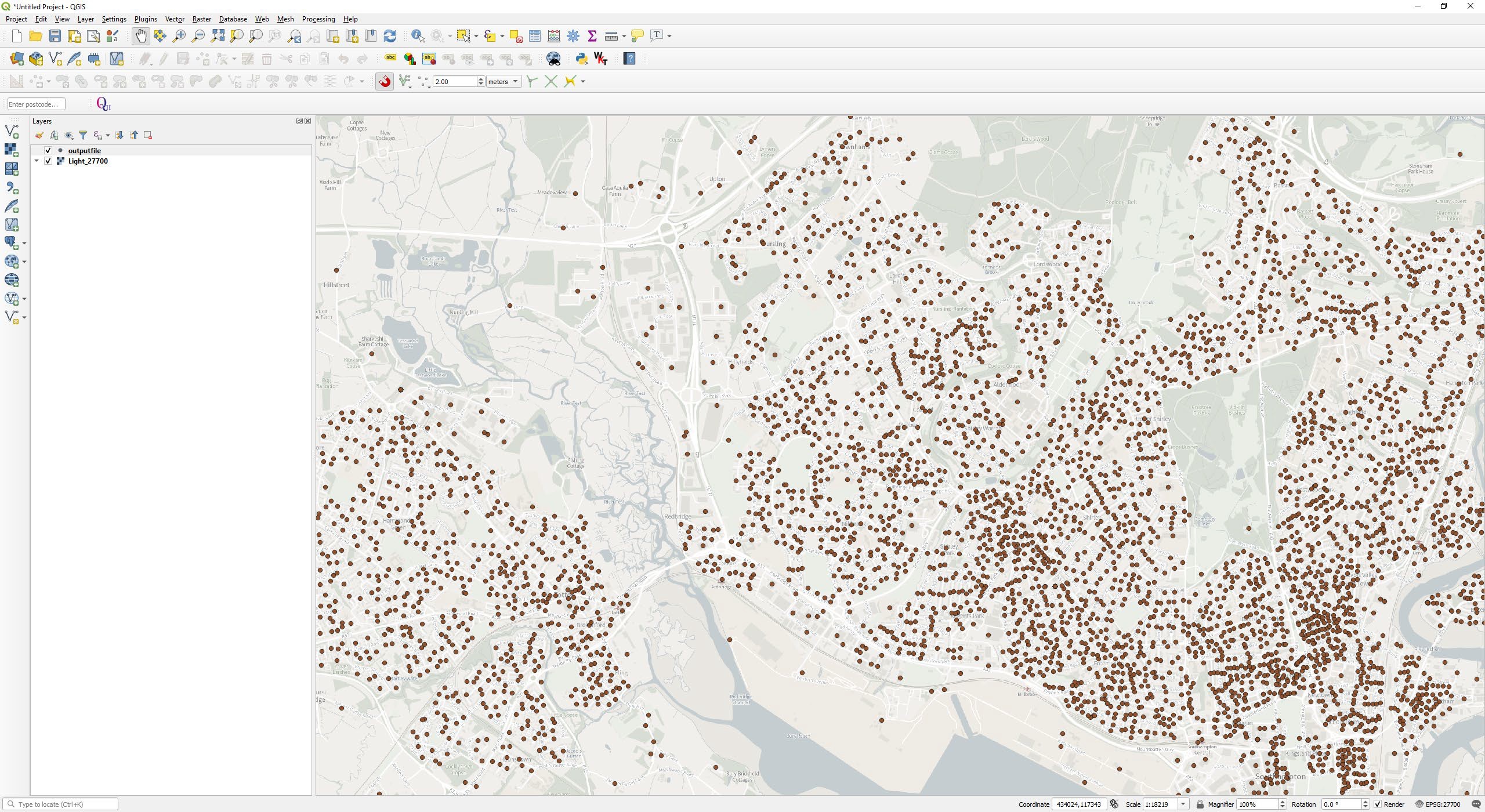Click the OSM place search binoculars icon

553,59
